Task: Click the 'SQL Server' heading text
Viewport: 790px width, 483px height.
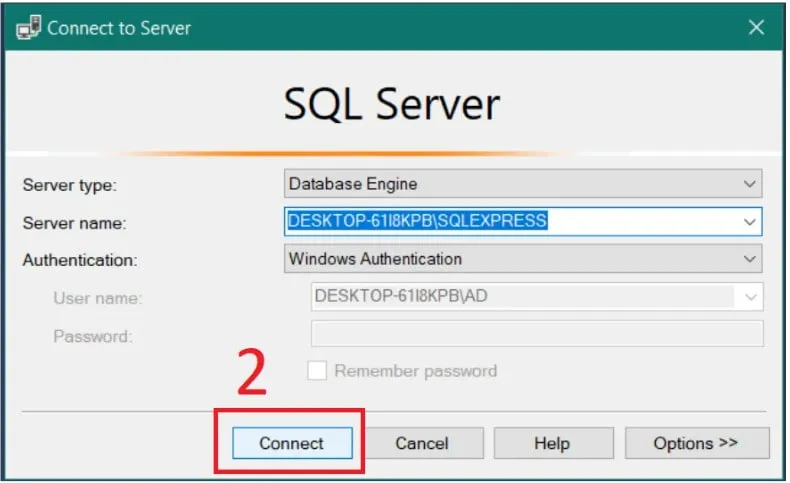Action: pos(392,105)
